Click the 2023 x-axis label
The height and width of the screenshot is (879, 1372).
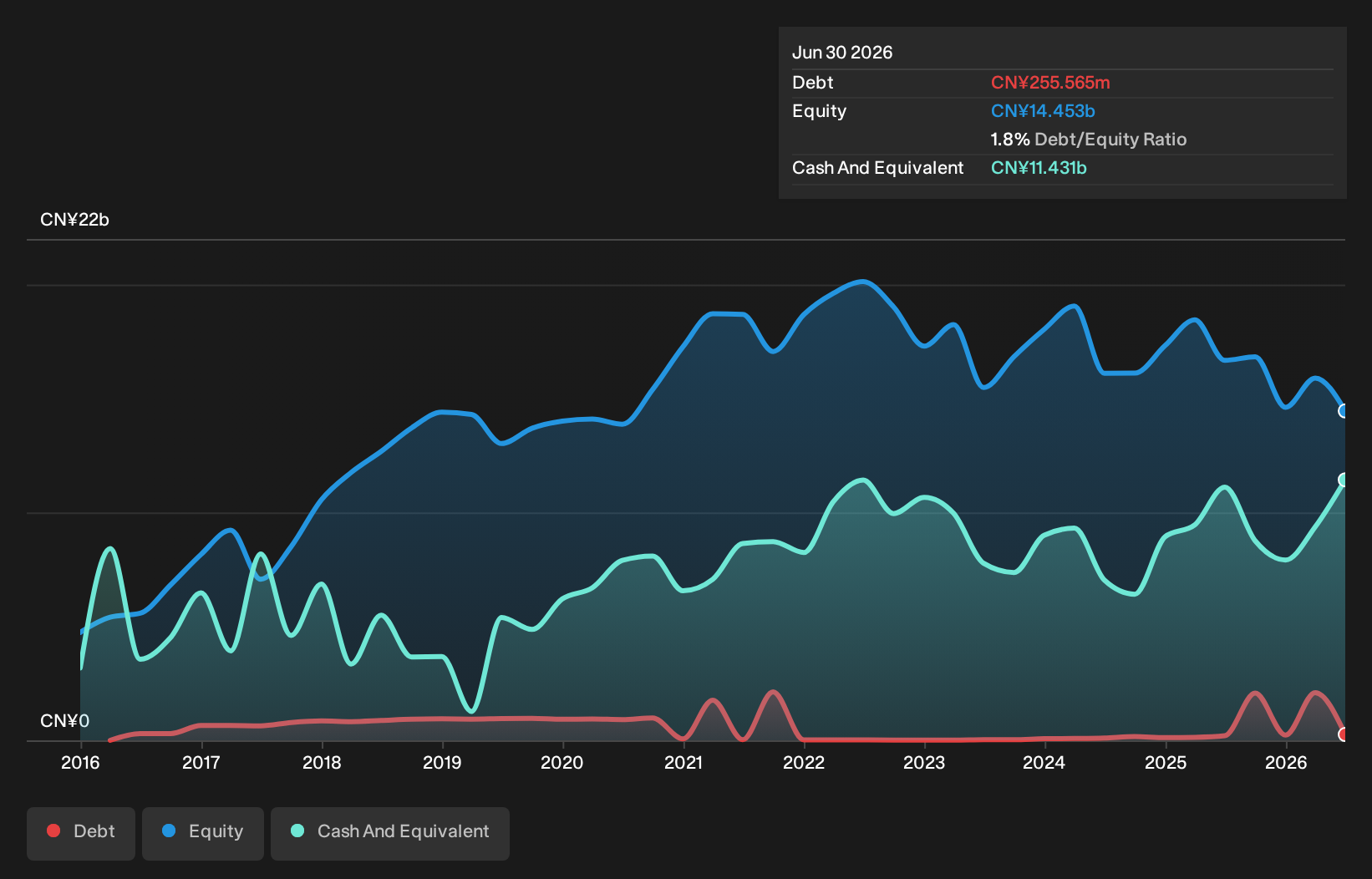coord(924,762)
